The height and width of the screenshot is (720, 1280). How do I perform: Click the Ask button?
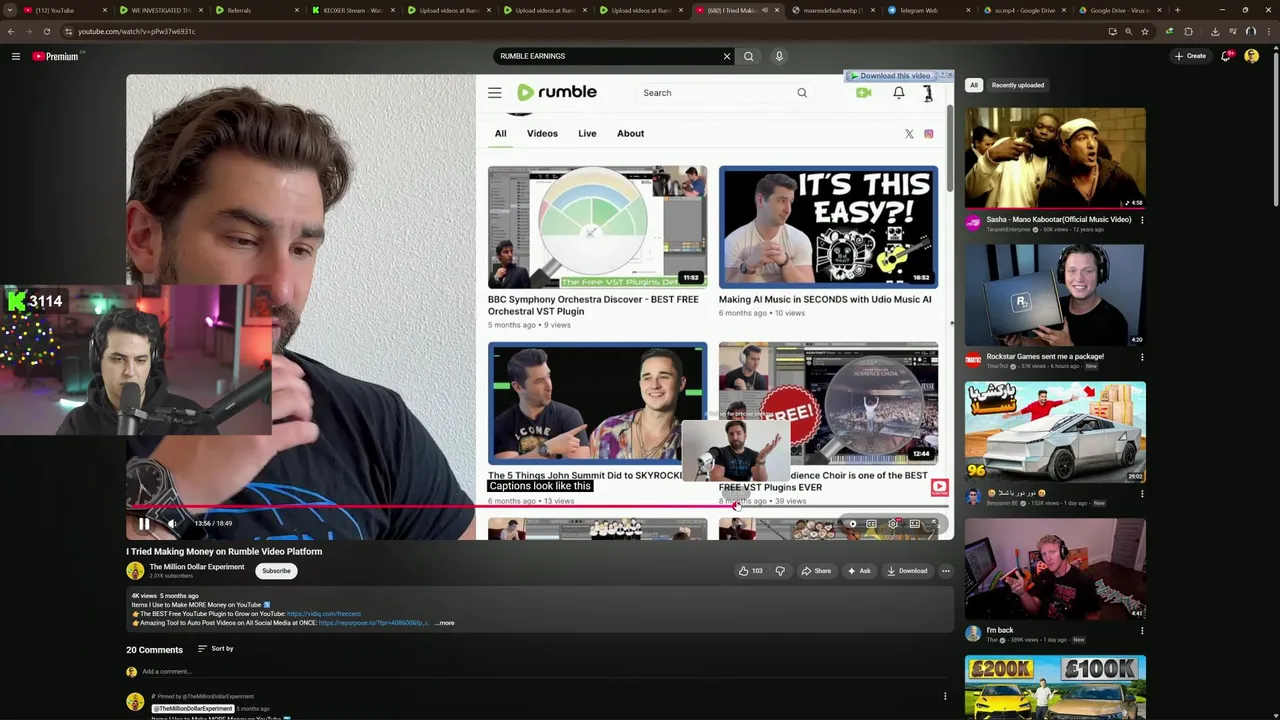tap(858, 571)
